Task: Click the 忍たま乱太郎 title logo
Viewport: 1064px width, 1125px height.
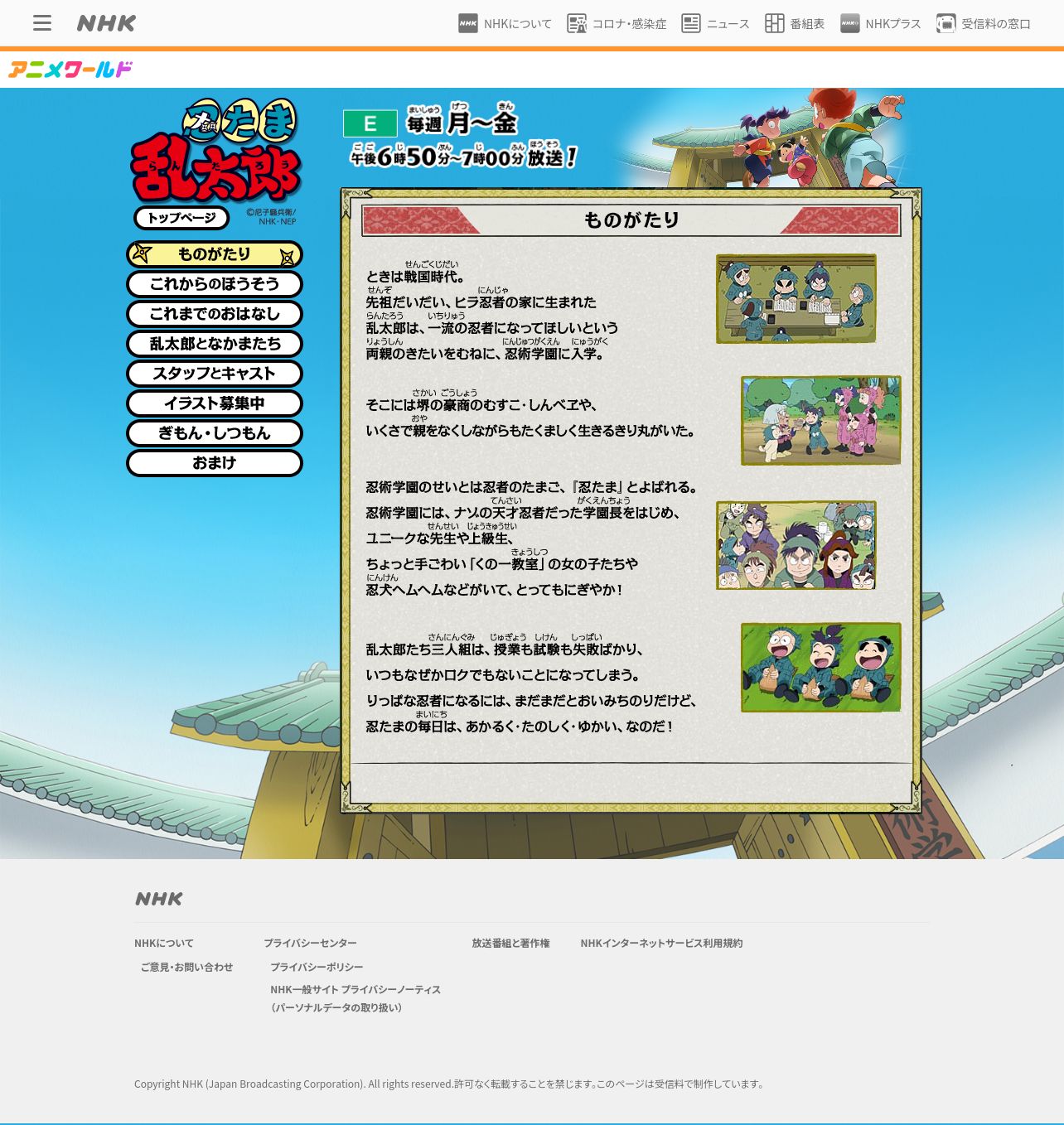Action: [215, 151]
